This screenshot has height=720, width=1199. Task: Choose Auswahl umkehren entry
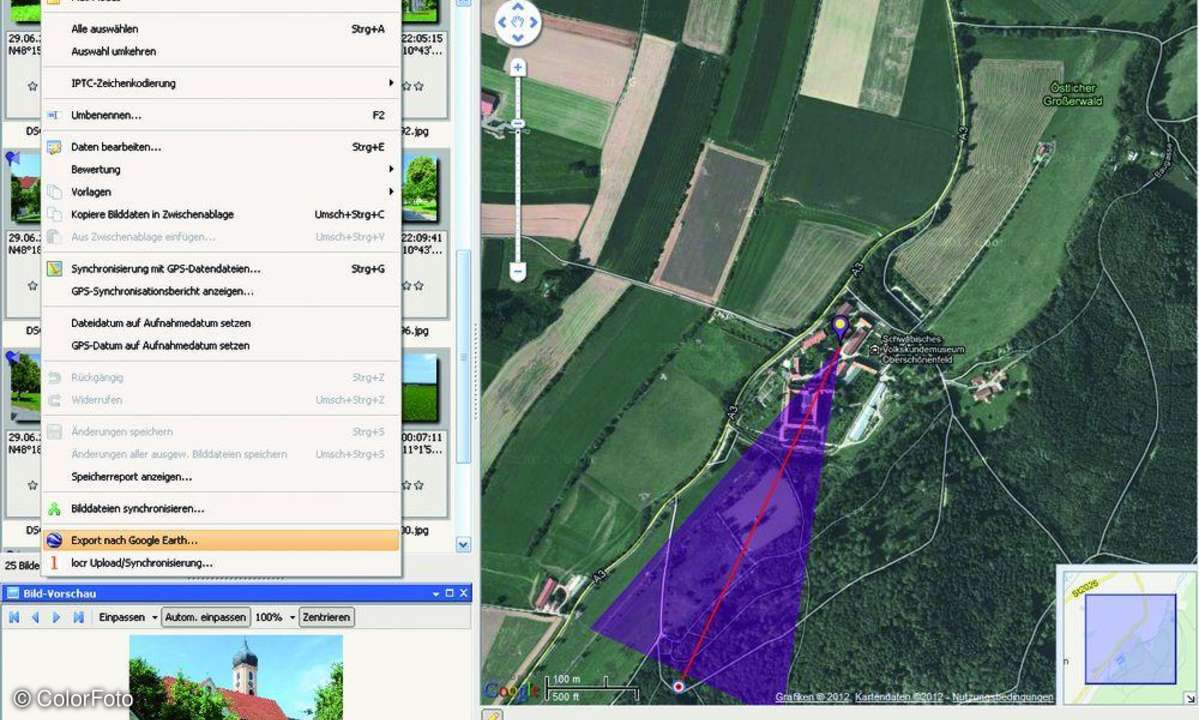[x=221, y=52]
